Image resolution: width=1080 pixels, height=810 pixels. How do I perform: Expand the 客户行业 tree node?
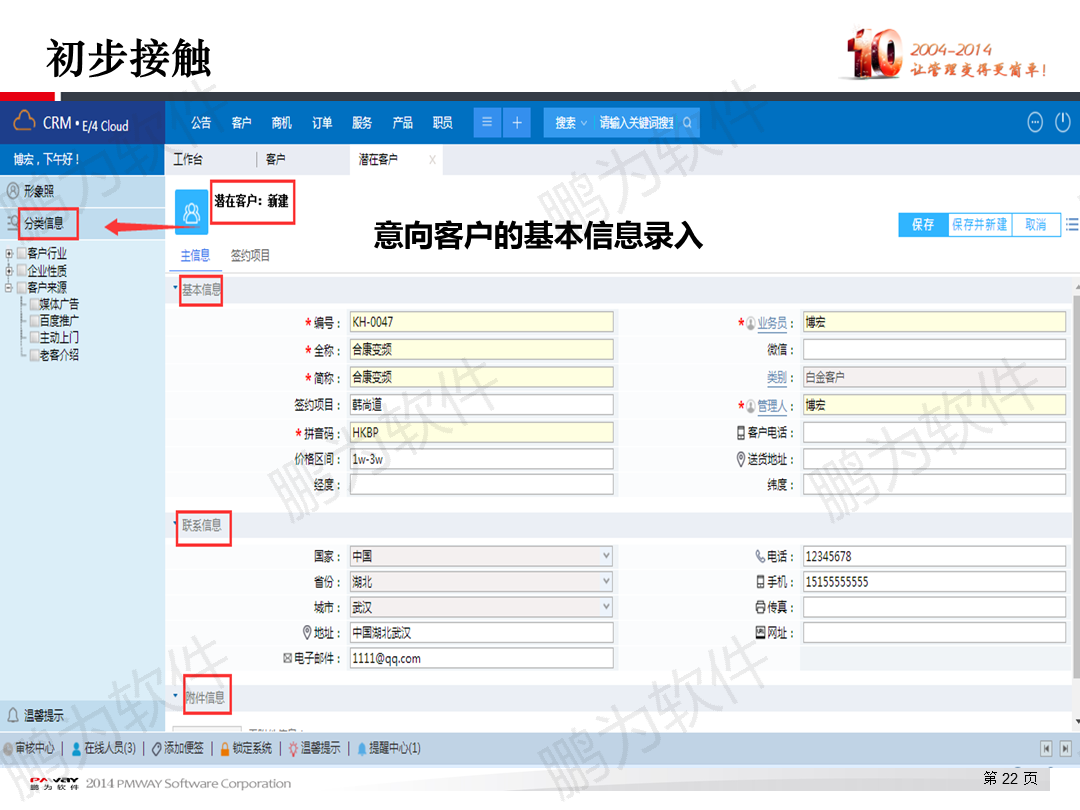(x=9, y=253)
